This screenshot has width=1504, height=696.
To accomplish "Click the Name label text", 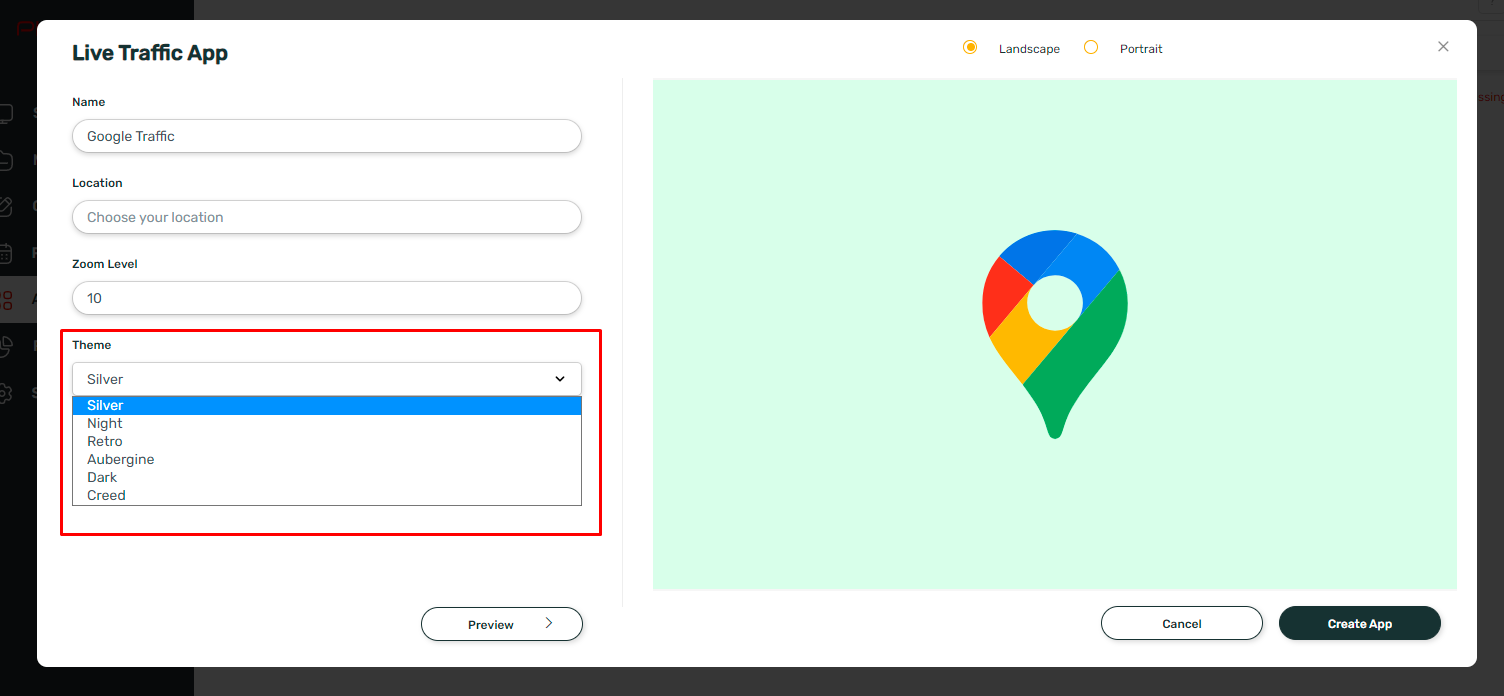I will point(89,102).
